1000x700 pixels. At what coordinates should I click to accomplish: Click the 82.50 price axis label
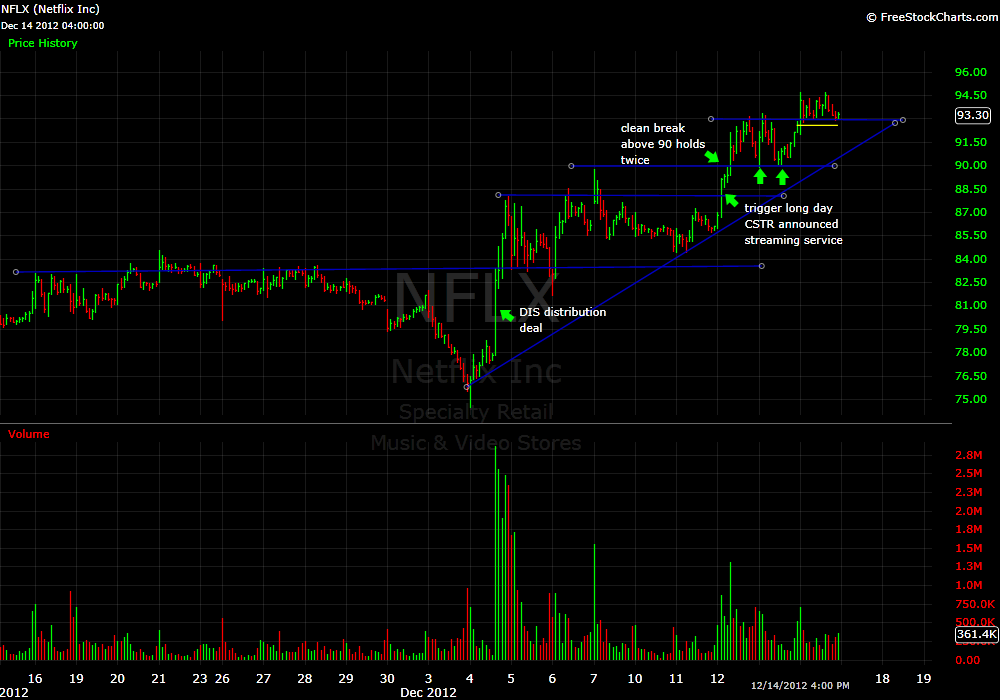pyautogui.click(x=970, y=282)
